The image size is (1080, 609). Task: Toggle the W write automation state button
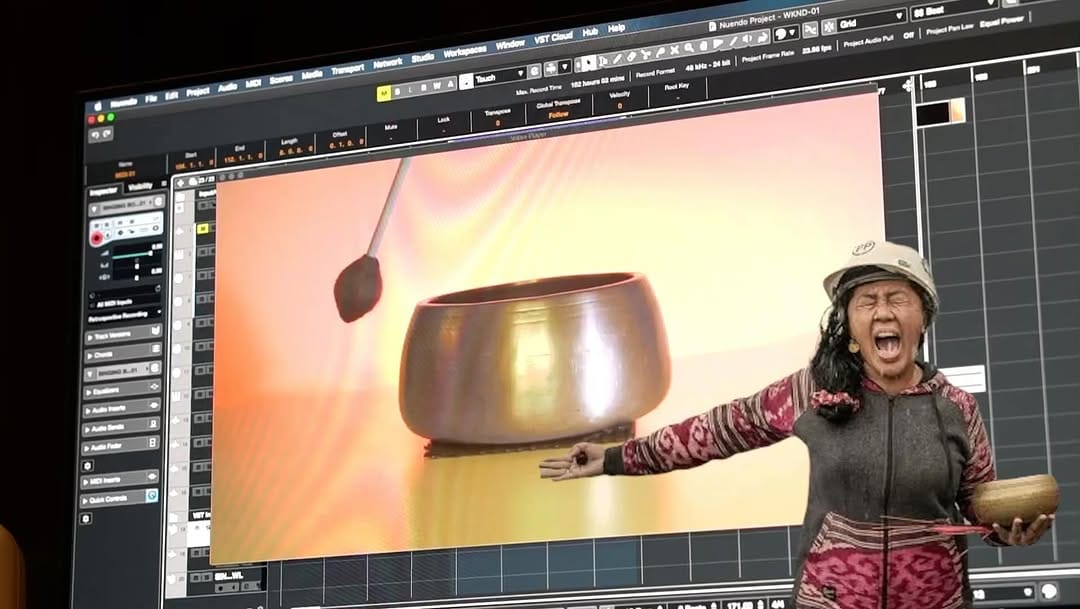437,85
